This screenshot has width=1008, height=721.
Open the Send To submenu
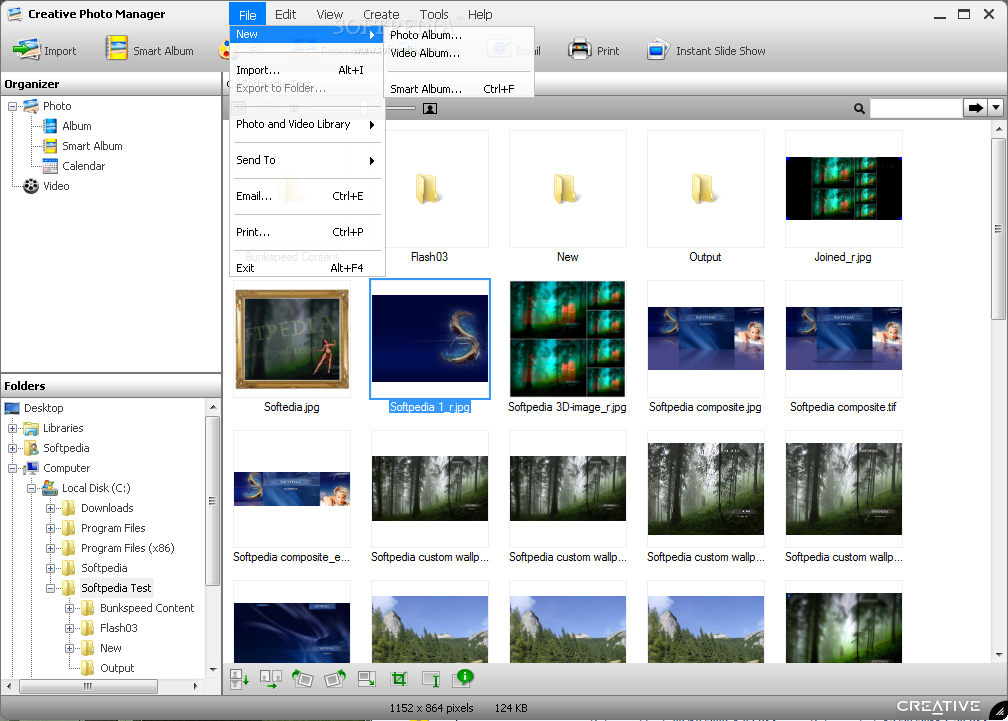(307, 160)
